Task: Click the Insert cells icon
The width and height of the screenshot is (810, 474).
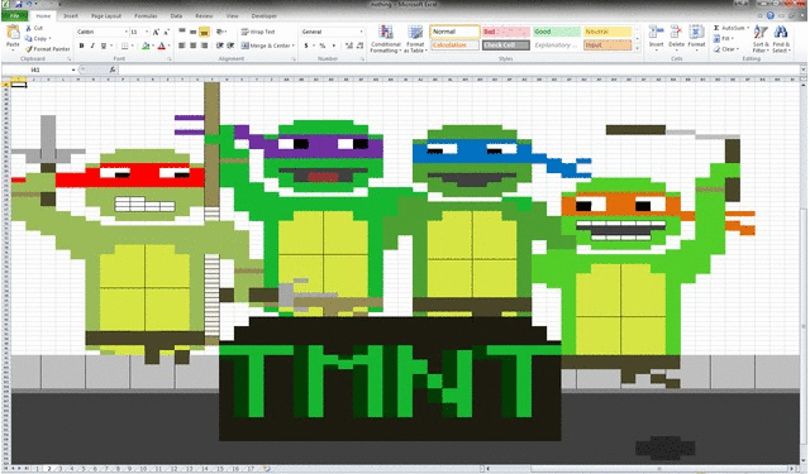Action: pos(656,37)
